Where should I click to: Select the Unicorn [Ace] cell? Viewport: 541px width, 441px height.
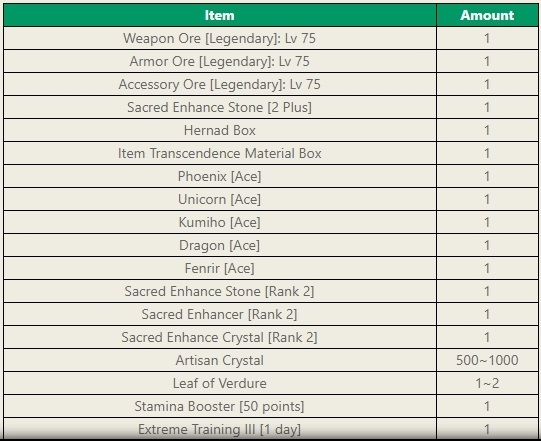(220, 199)
